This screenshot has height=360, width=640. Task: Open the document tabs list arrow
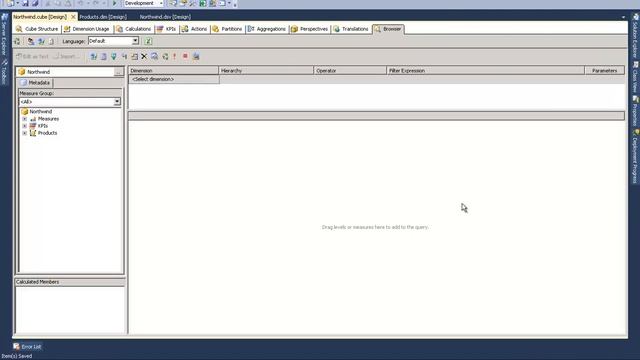coord(623,17)
